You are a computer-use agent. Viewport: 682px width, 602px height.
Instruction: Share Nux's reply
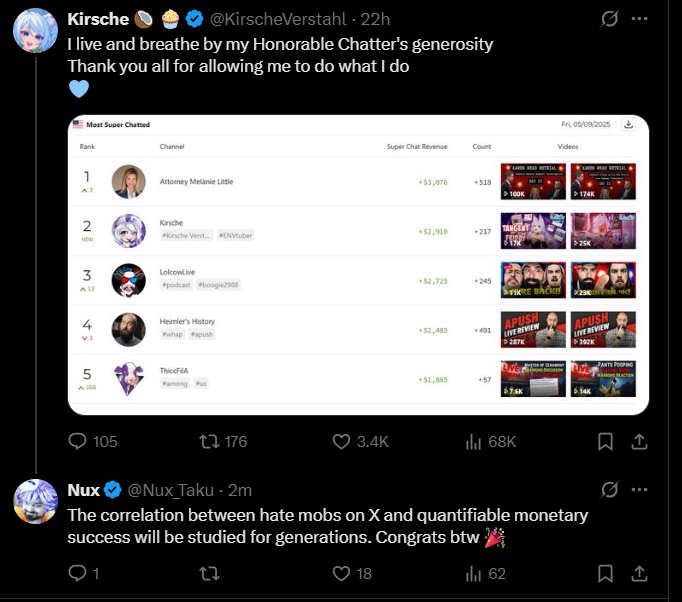pos(639,573)
